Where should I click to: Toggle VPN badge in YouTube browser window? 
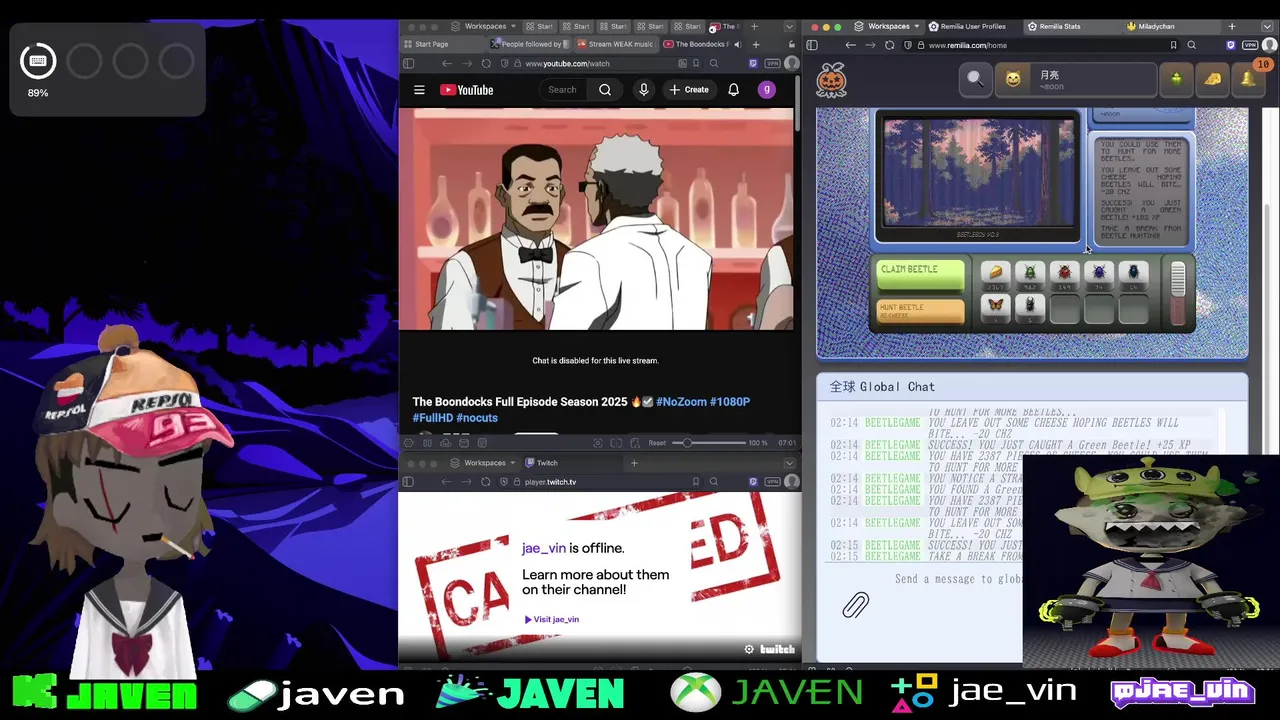click(772, 63)
